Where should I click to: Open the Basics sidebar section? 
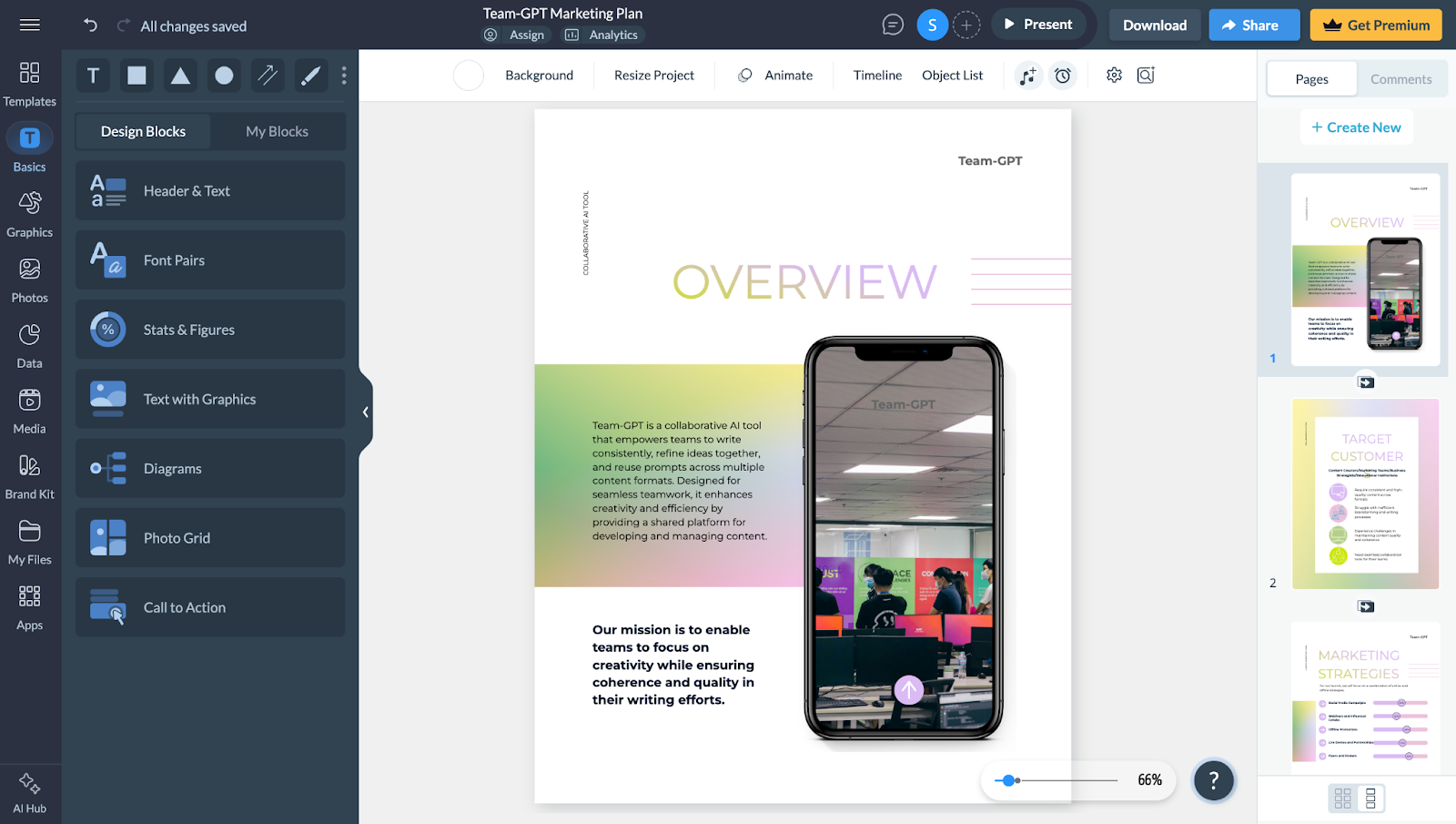(30, 149)
